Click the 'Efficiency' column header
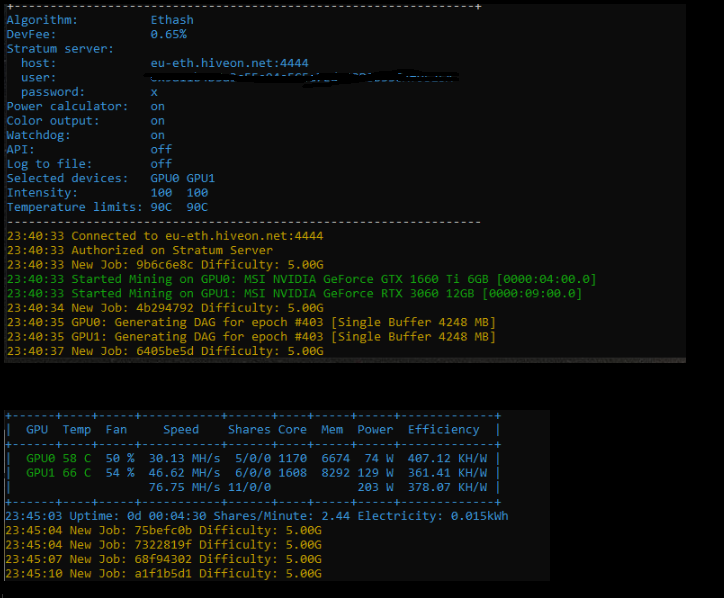 tap(444, 430)
